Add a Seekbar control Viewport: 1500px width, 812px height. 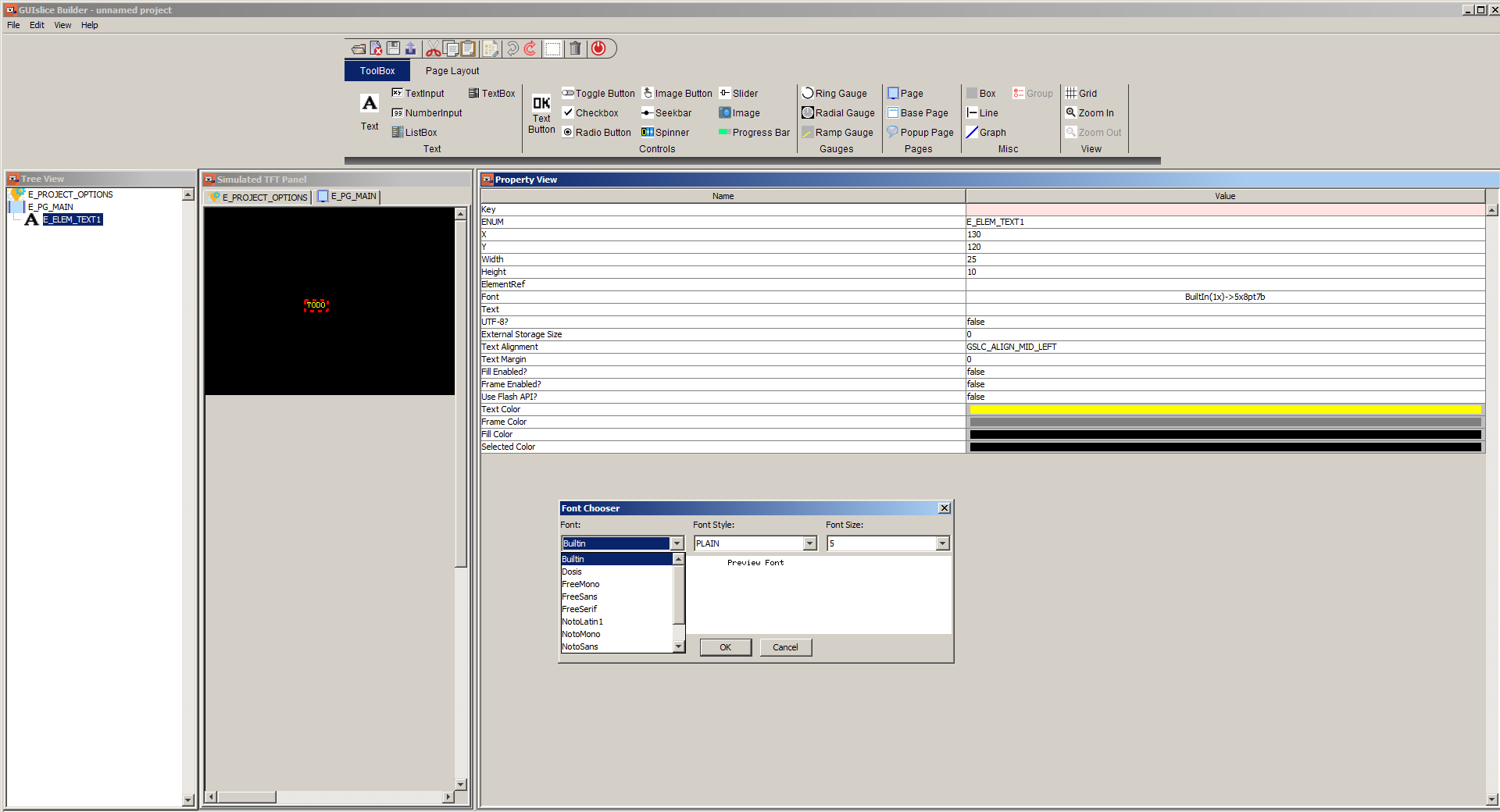[666, 112]
